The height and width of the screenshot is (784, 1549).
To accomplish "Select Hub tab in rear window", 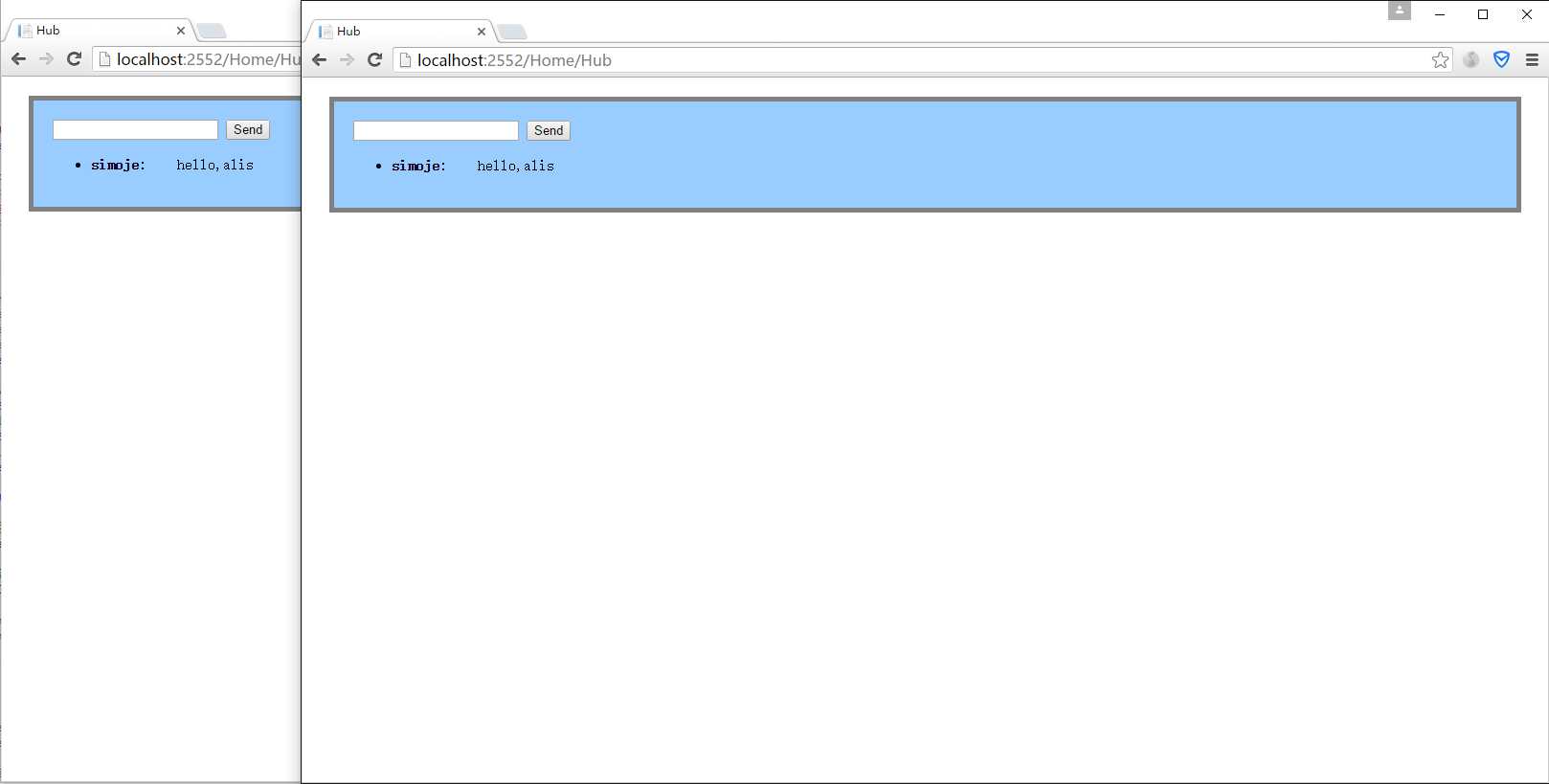I will coord(100,31).
